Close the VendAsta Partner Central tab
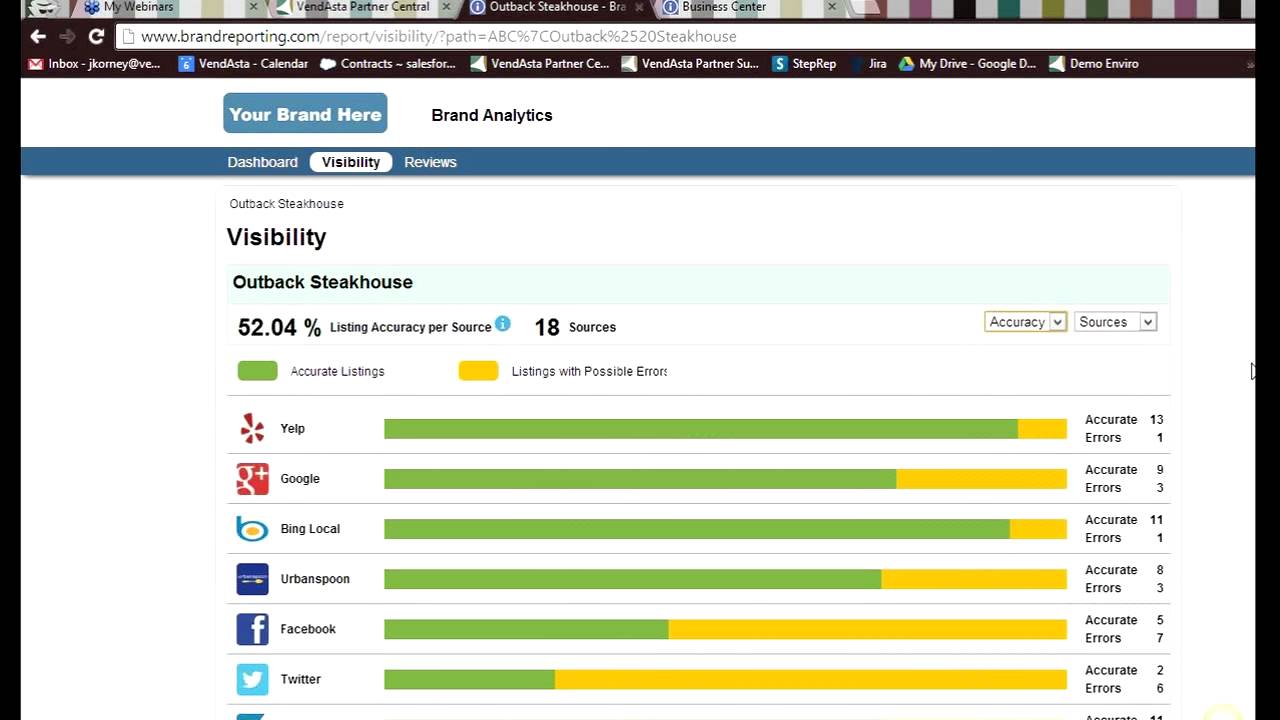 (x=446, y=7)
